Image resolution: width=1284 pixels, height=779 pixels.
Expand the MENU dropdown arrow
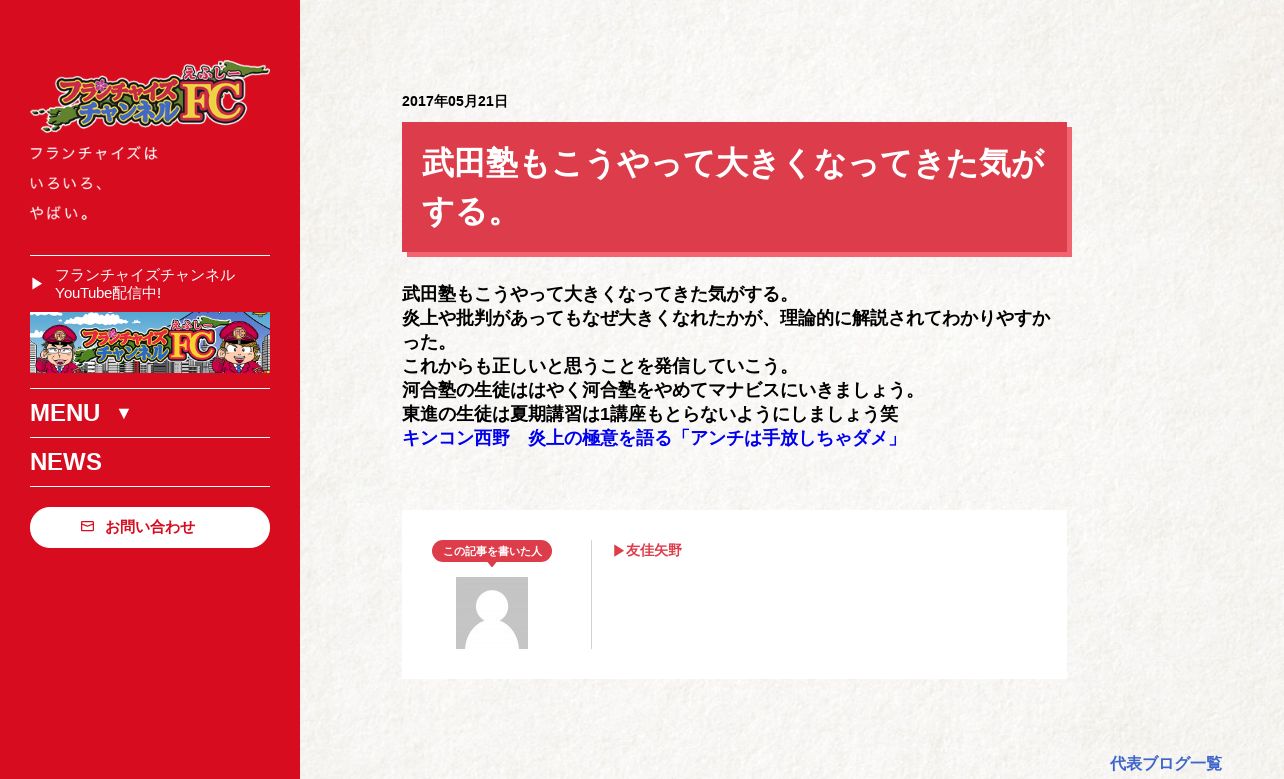click(x=124, y=413)
